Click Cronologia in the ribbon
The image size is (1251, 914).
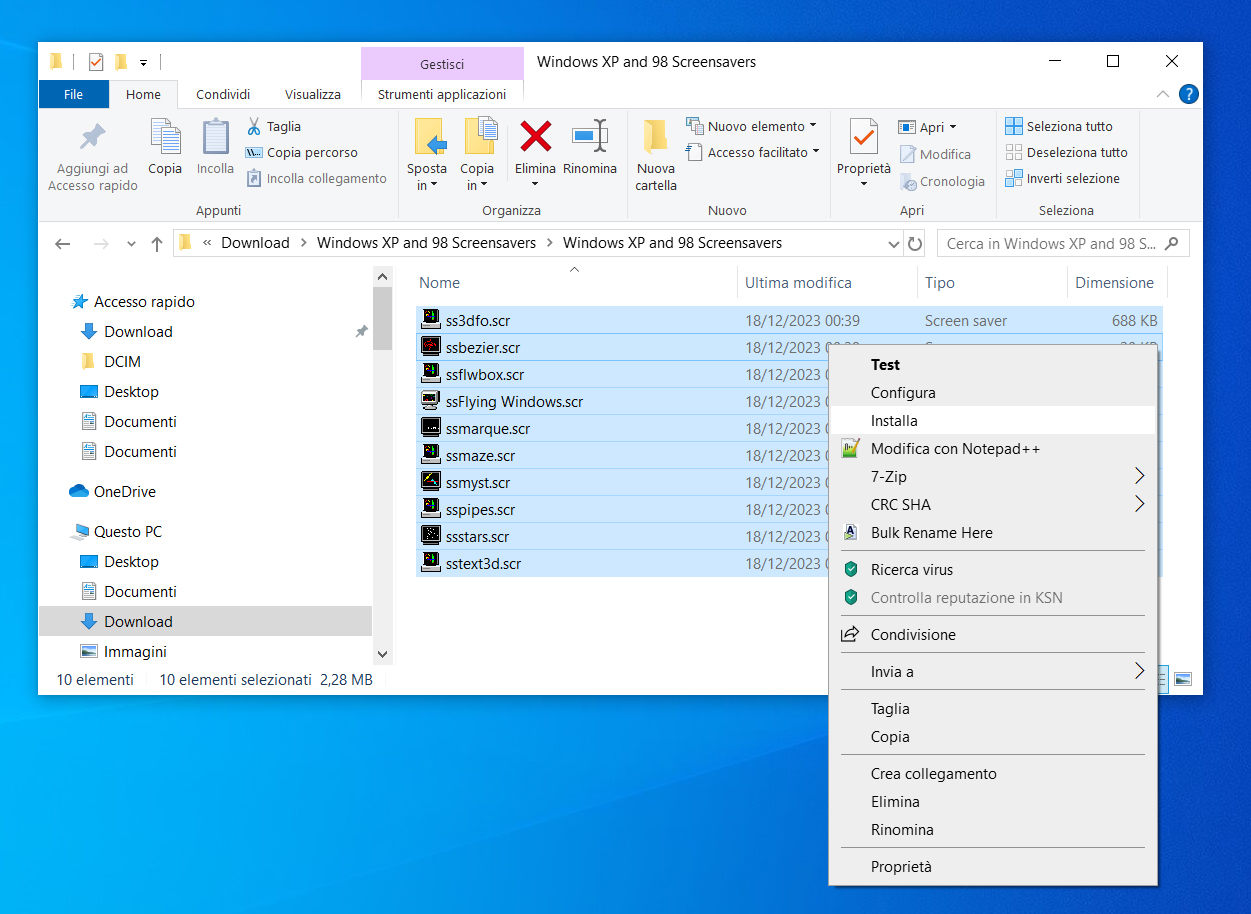(x=942, y=182)
